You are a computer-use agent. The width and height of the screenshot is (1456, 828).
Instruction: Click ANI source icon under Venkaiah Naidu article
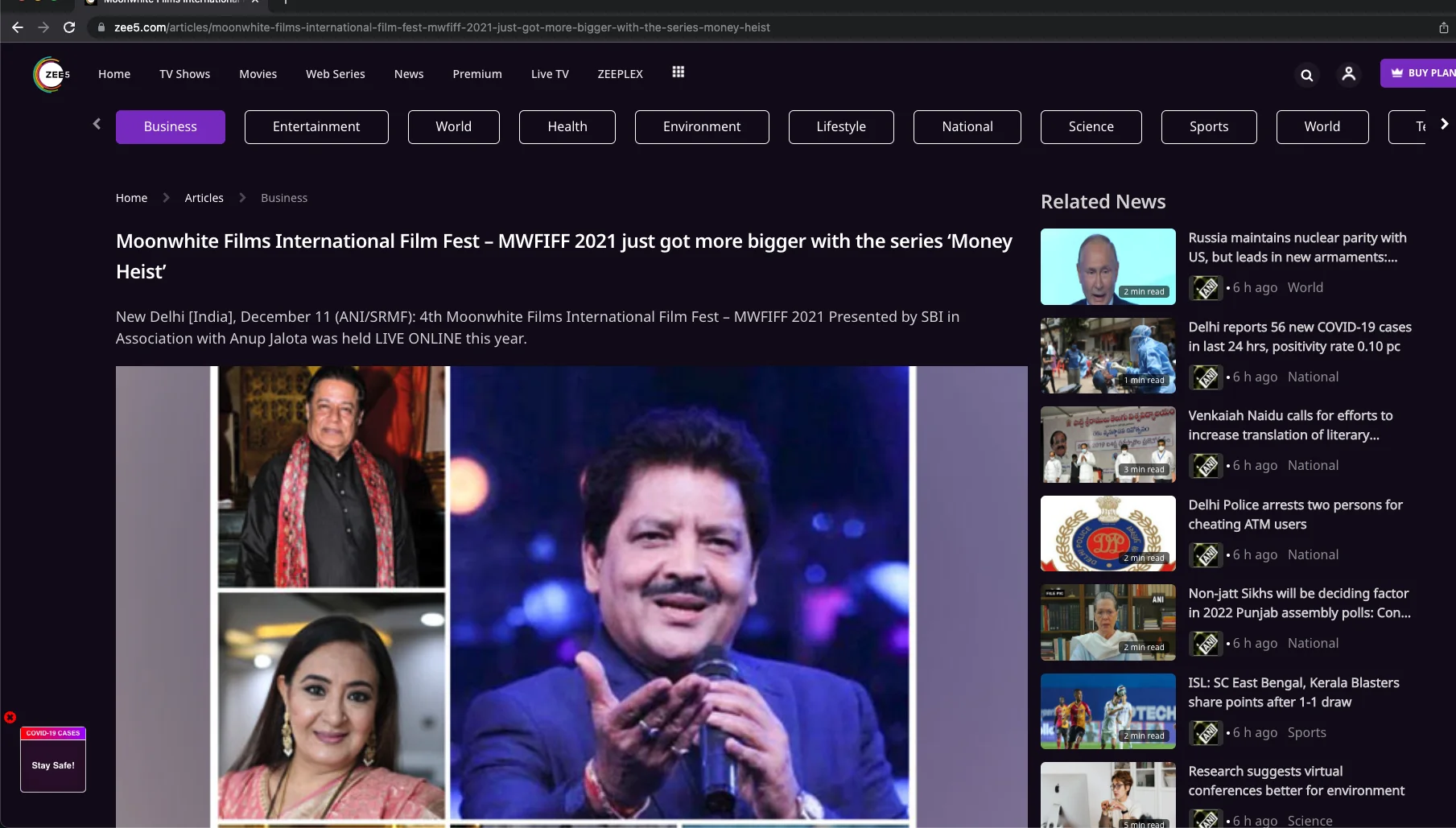pos(1206,466)
